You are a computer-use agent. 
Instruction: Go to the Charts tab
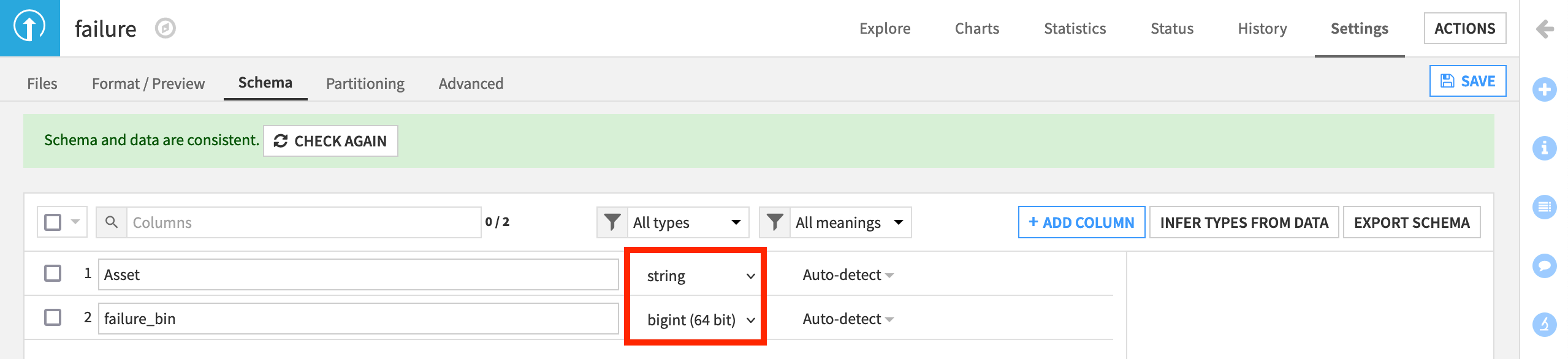click(x=977, y=28)
